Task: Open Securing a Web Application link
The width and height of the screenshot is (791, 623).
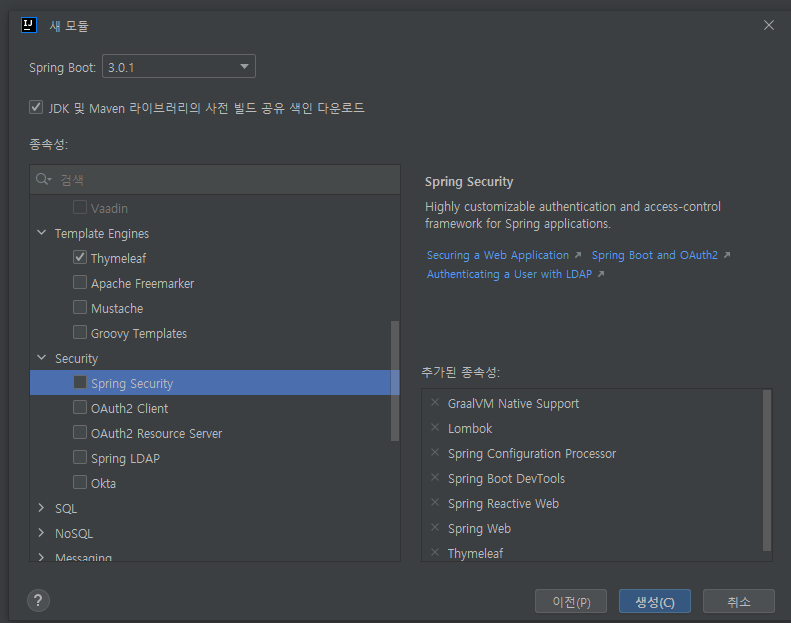Action: point(498,255)
